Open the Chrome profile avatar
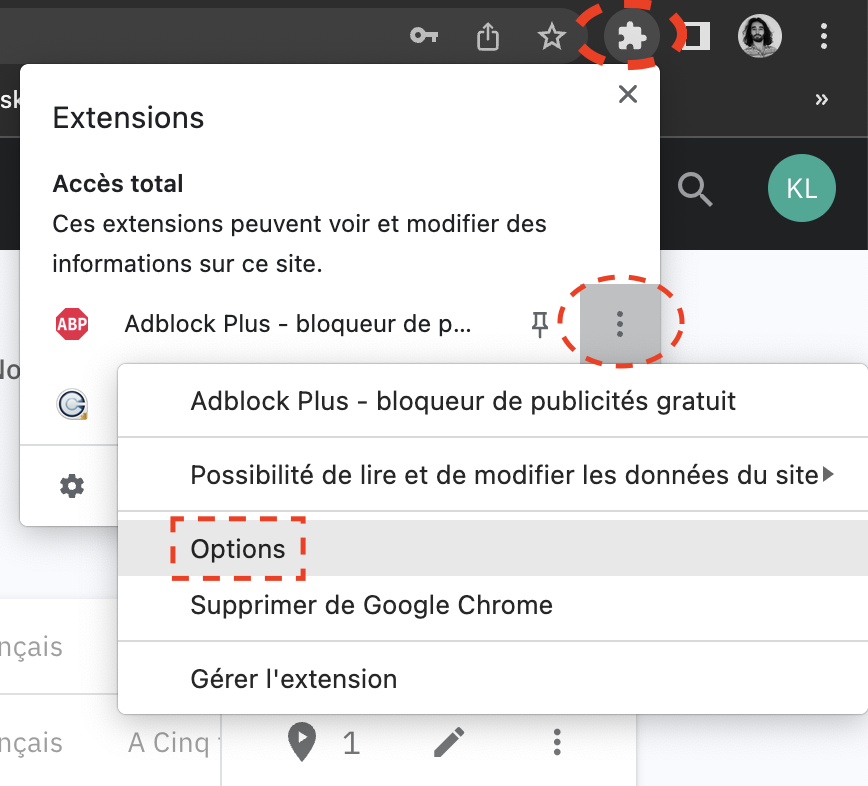 tap(759, 37)
